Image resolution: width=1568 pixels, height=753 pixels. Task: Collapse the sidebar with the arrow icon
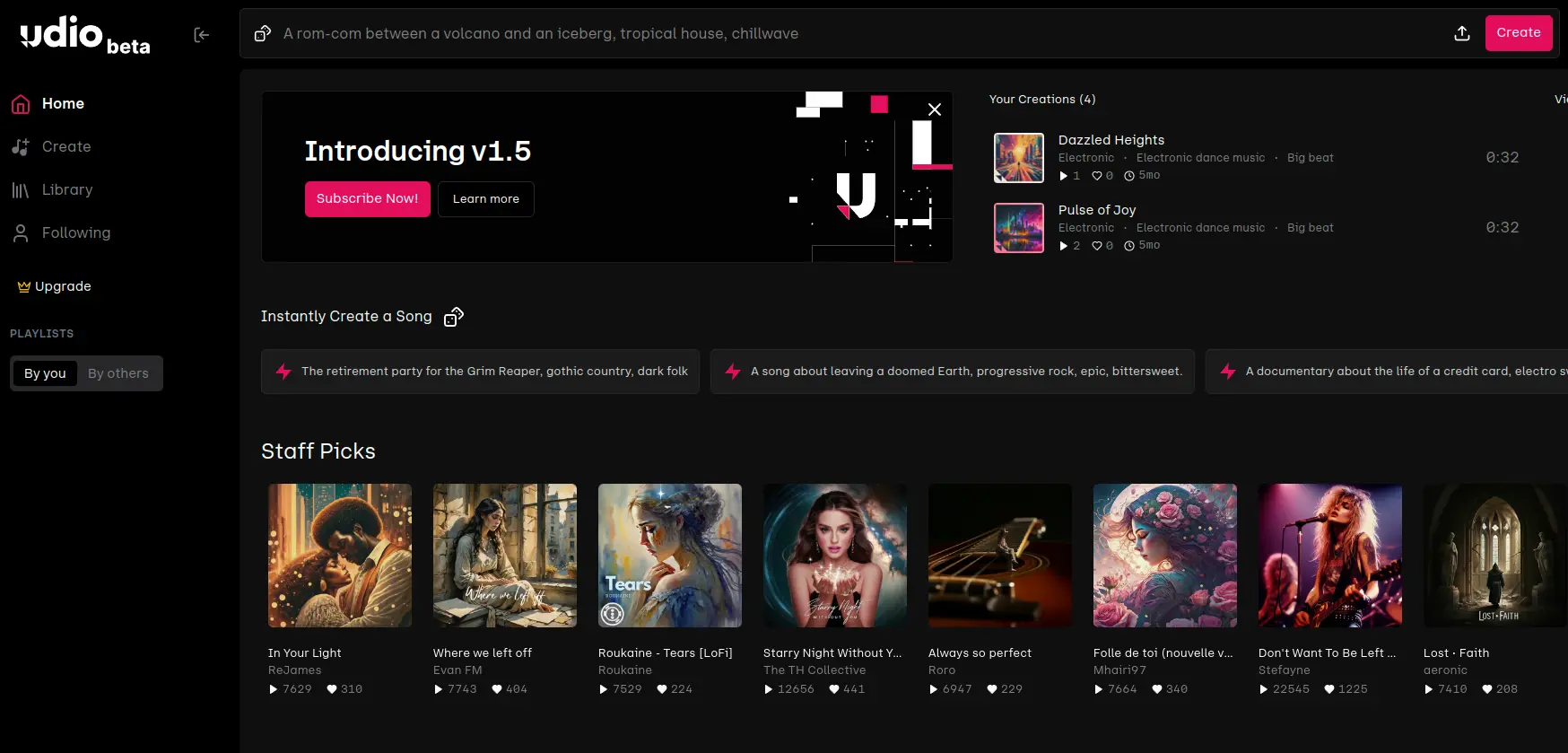202,35
